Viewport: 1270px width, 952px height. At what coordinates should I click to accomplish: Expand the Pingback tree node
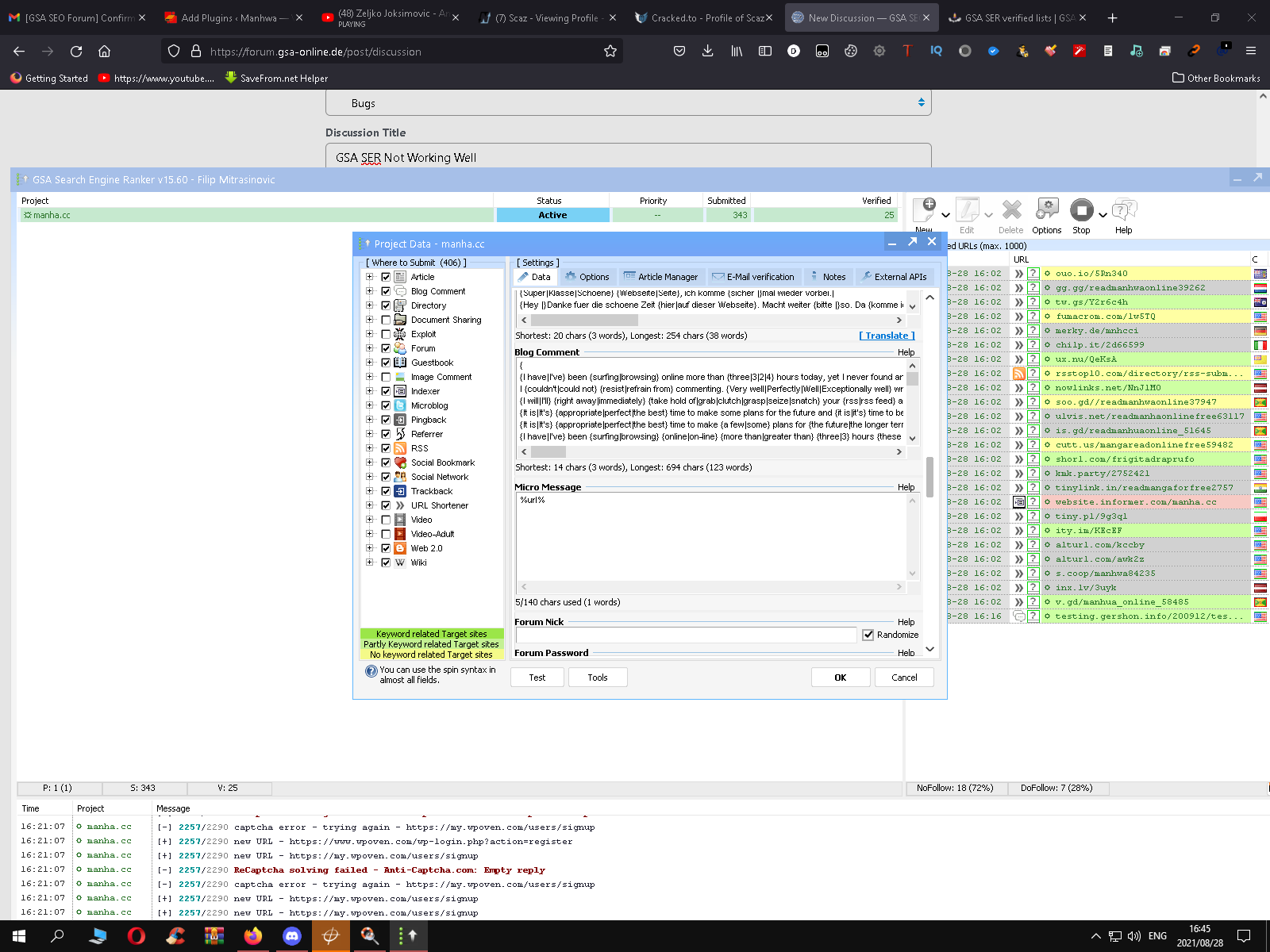click(369, 420)
